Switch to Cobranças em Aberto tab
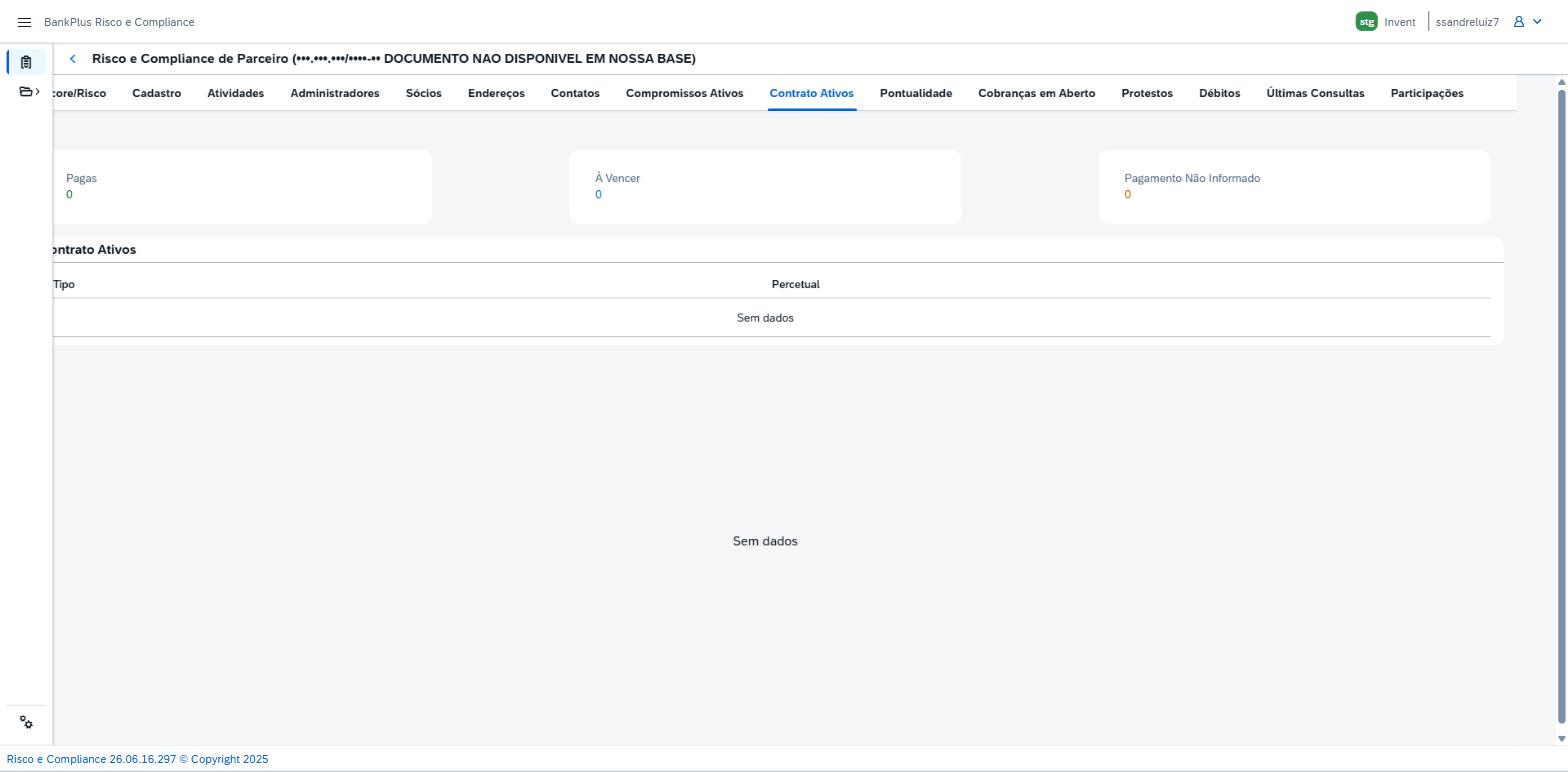This screenshot has width=1568, height=772. [x=1037, y=93]
